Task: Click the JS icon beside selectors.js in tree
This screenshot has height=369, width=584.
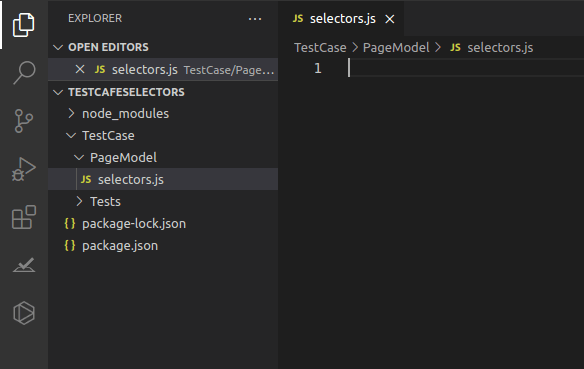Action: point(86,179)
